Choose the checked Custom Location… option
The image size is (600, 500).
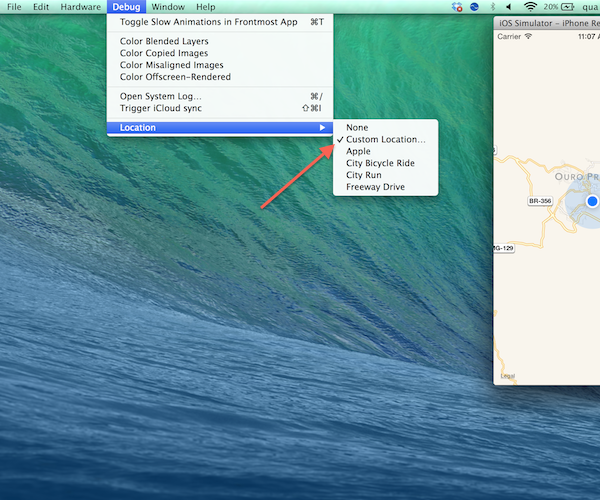(386, 139)
